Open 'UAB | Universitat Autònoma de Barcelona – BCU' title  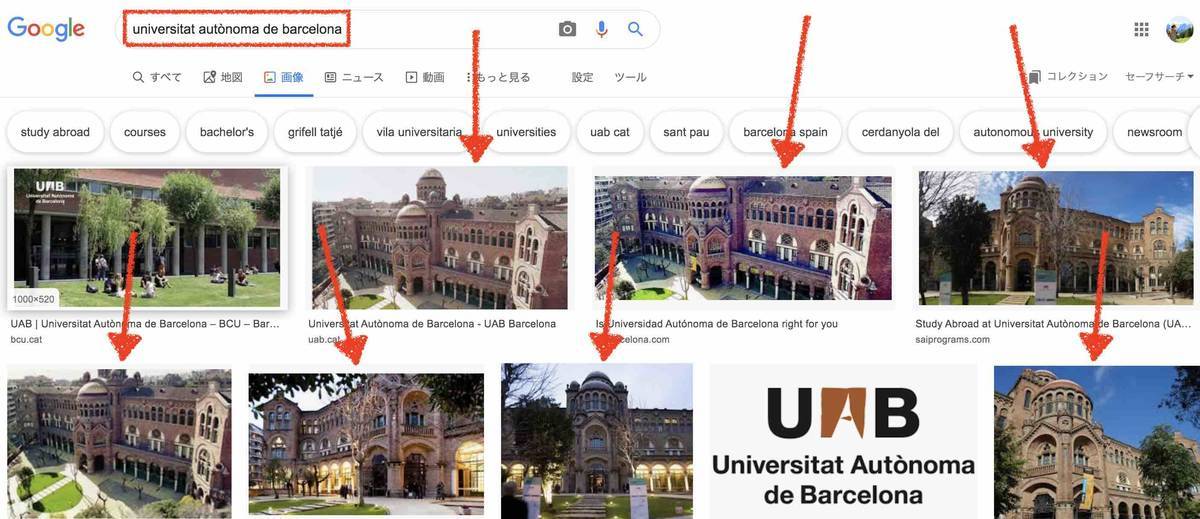[145, 324]
